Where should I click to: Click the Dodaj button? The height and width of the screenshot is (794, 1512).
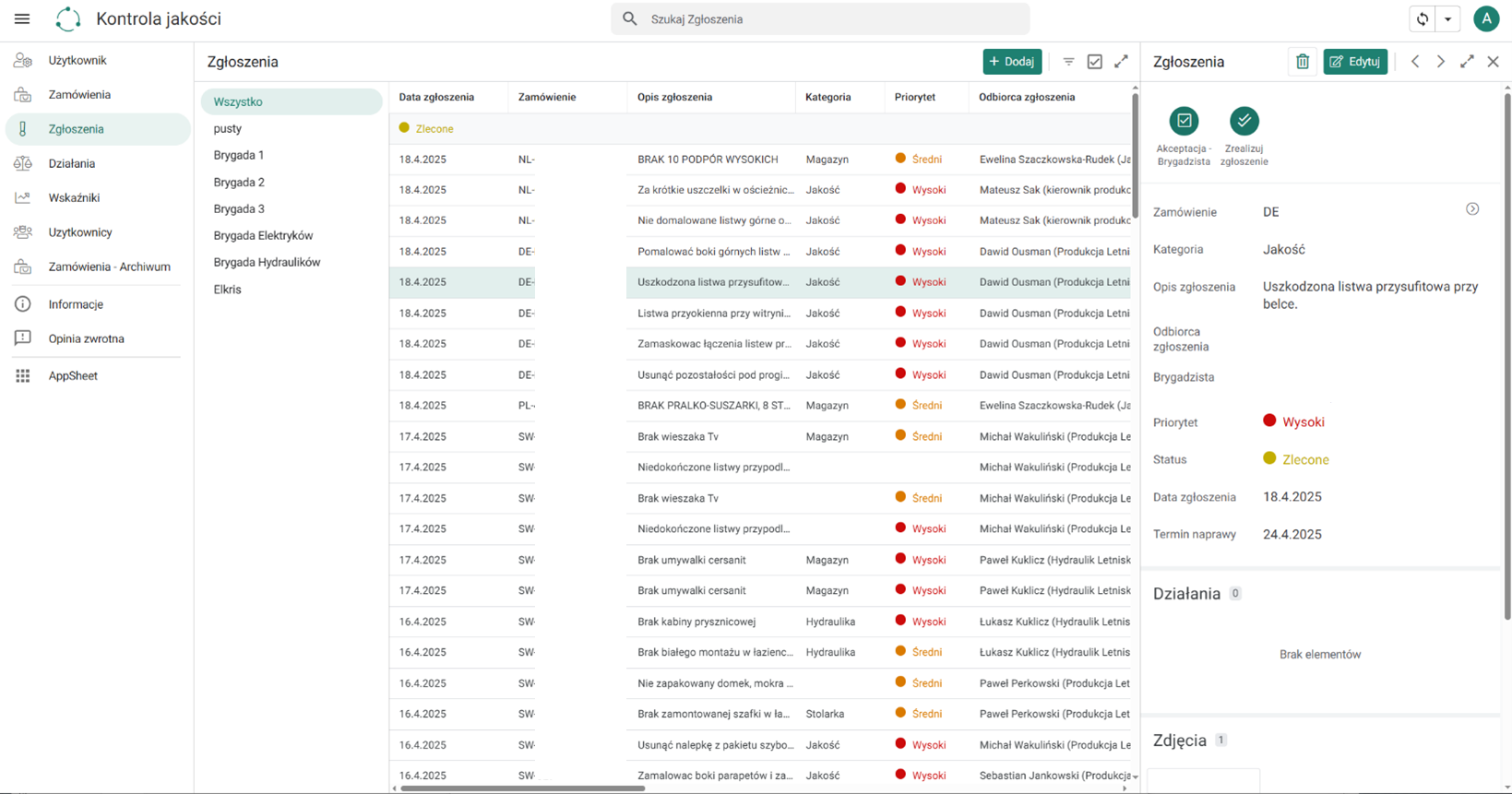1012,62
